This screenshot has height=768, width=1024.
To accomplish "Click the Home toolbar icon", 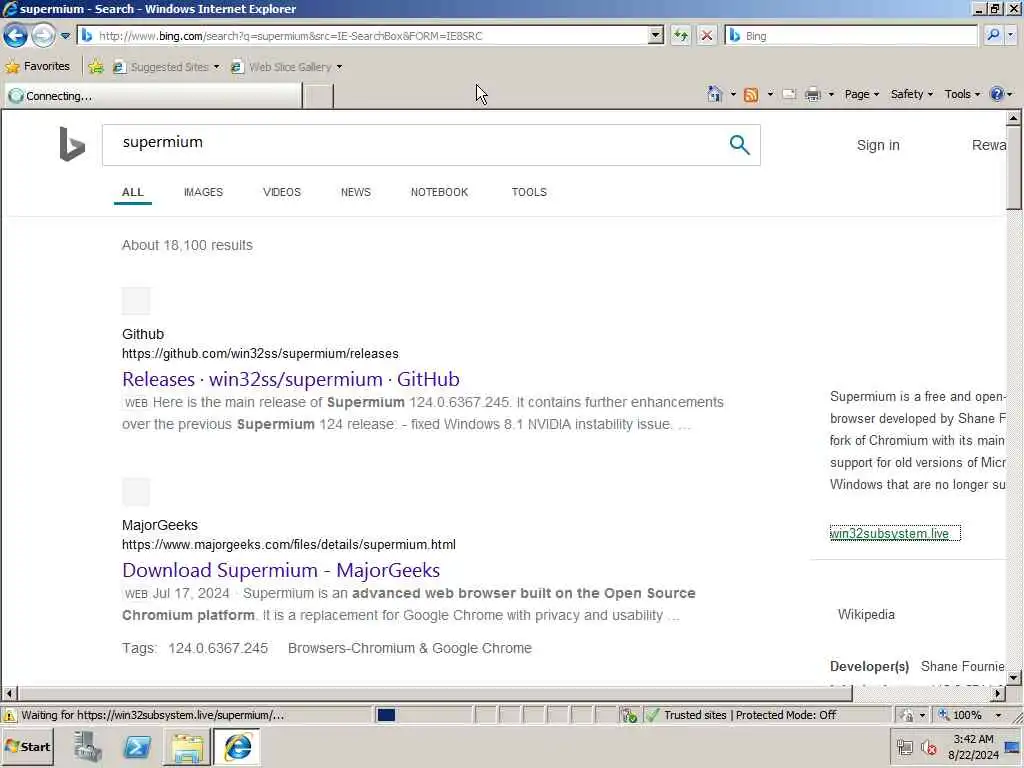I will tap(714, 94).
